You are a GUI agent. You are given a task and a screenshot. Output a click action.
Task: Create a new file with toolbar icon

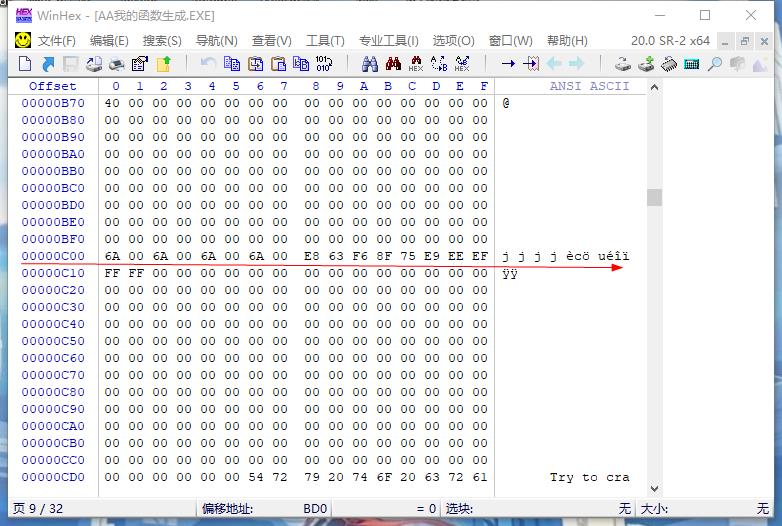point(24,64)
